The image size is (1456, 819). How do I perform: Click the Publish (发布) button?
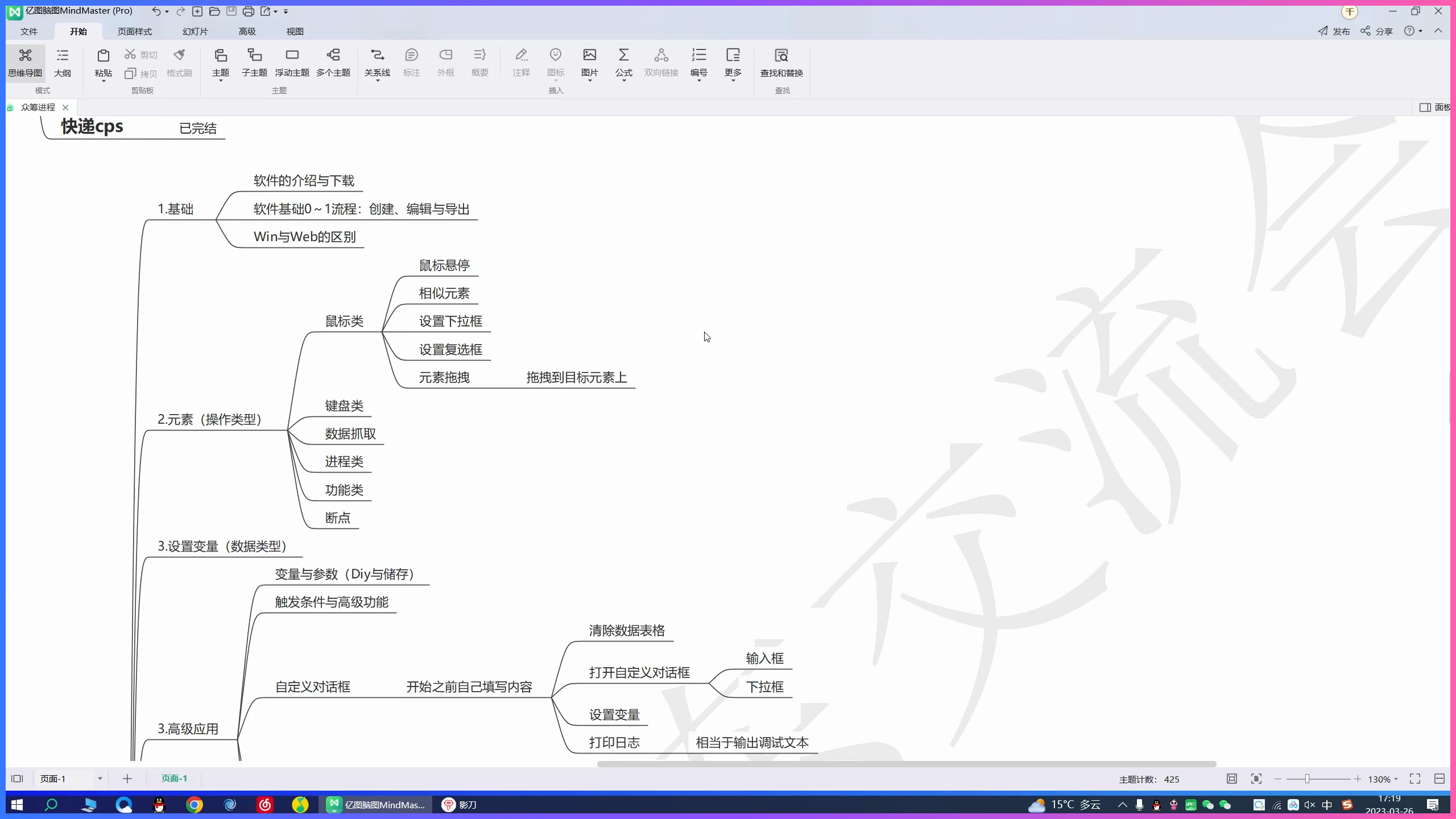(x=1334, y=31)
